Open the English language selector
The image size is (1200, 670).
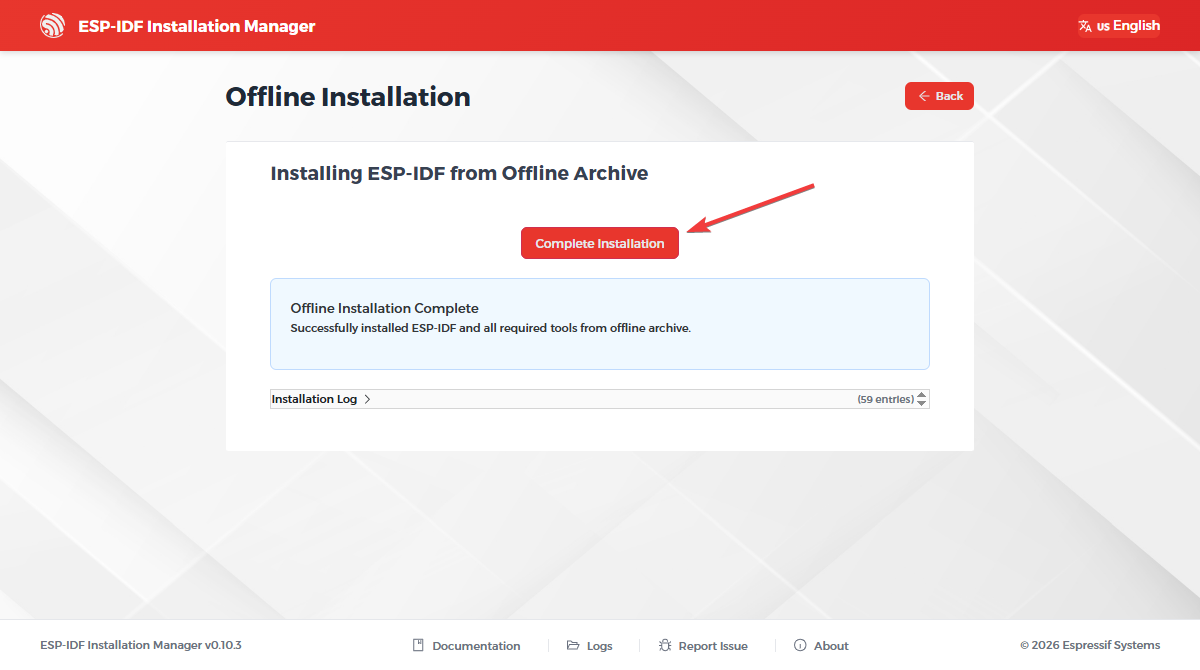[x=1128, y=26]
